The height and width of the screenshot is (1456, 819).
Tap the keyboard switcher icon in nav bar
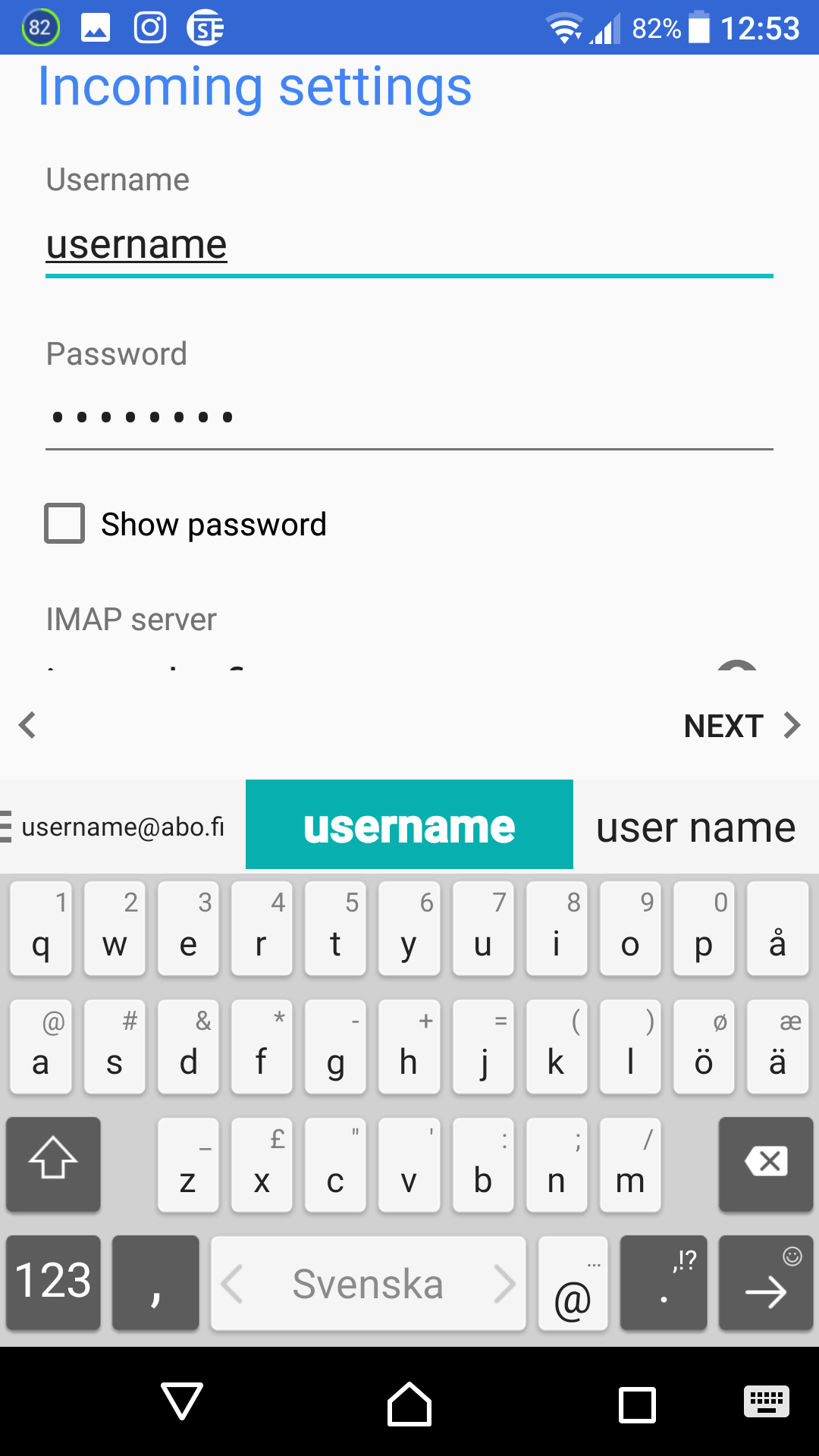click(x=767, y=1401)
